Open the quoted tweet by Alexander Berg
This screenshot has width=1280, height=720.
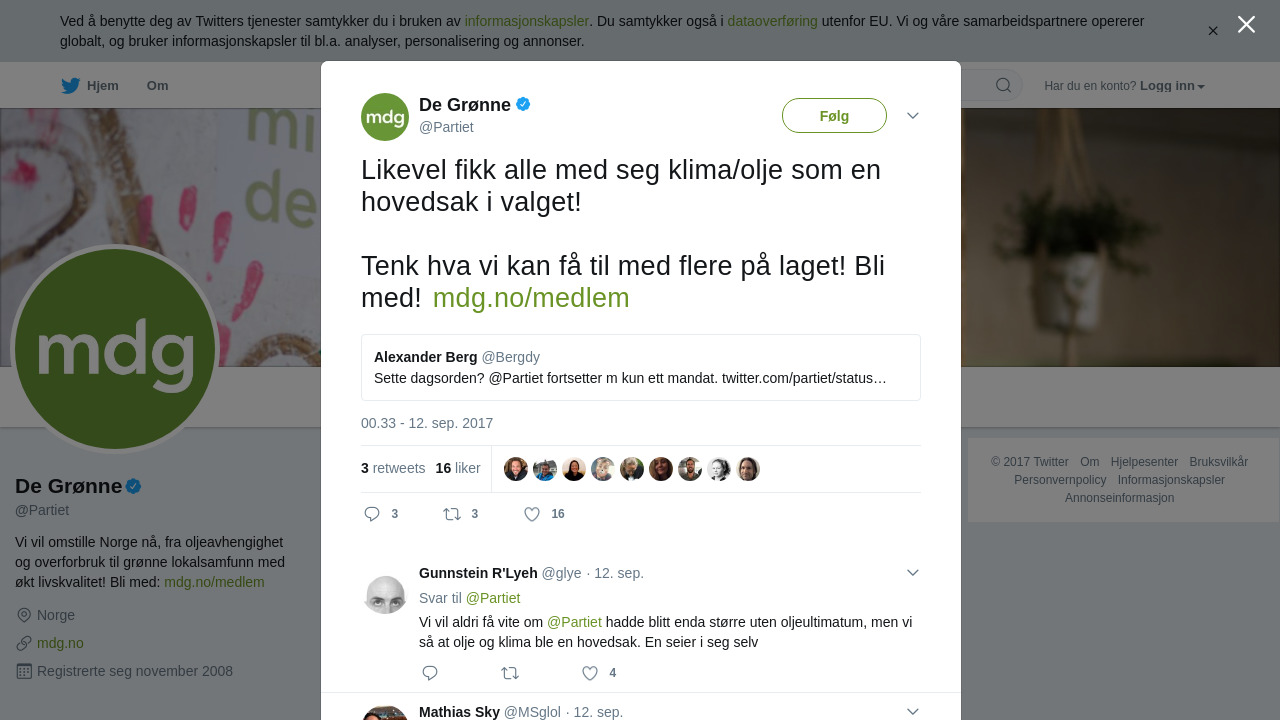641,368
